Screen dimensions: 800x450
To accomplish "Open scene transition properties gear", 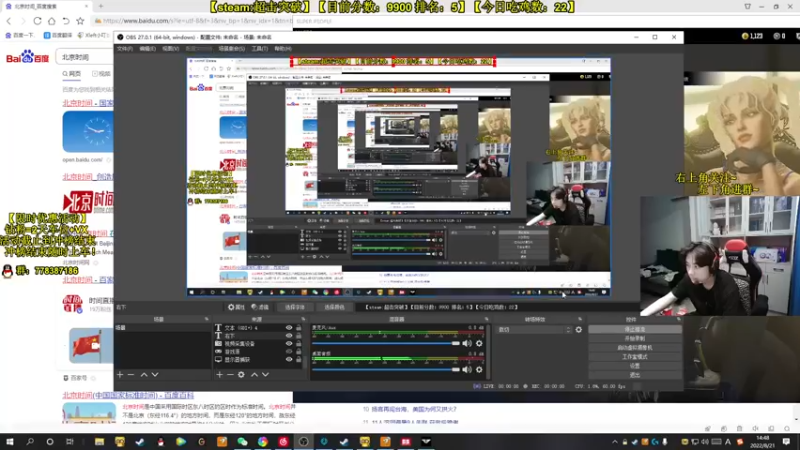I will [x=579, y=330].
